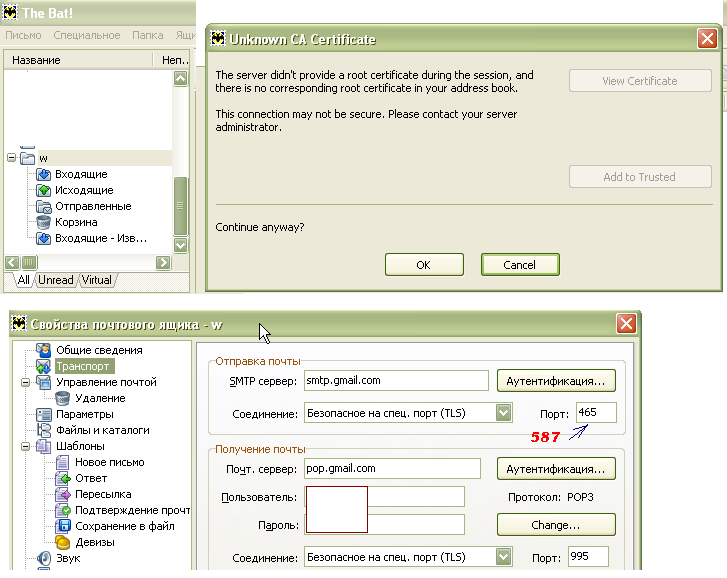Click the folder list scroll up arrow
Viewport: 727px width, 578px height.
pyautogui.click(x=180, y=78)
